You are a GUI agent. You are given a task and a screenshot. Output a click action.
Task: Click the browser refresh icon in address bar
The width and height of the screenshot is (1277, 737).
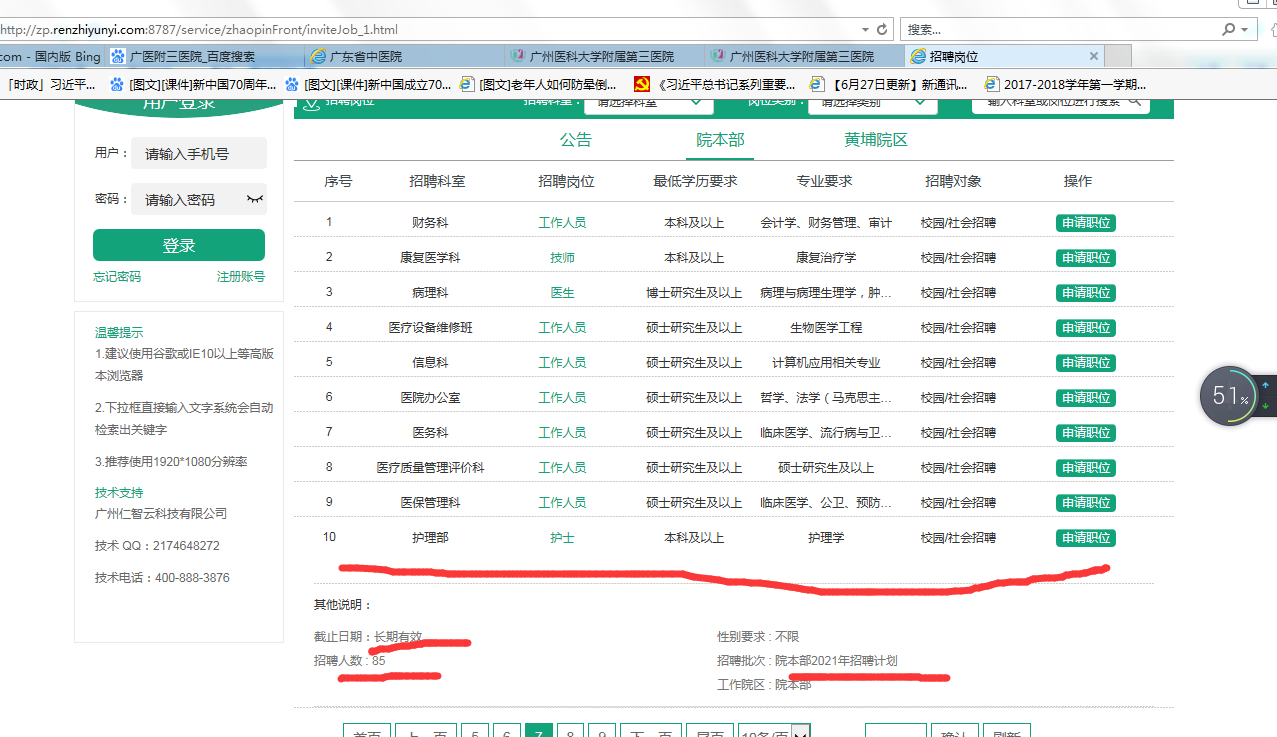click(882, 30)
